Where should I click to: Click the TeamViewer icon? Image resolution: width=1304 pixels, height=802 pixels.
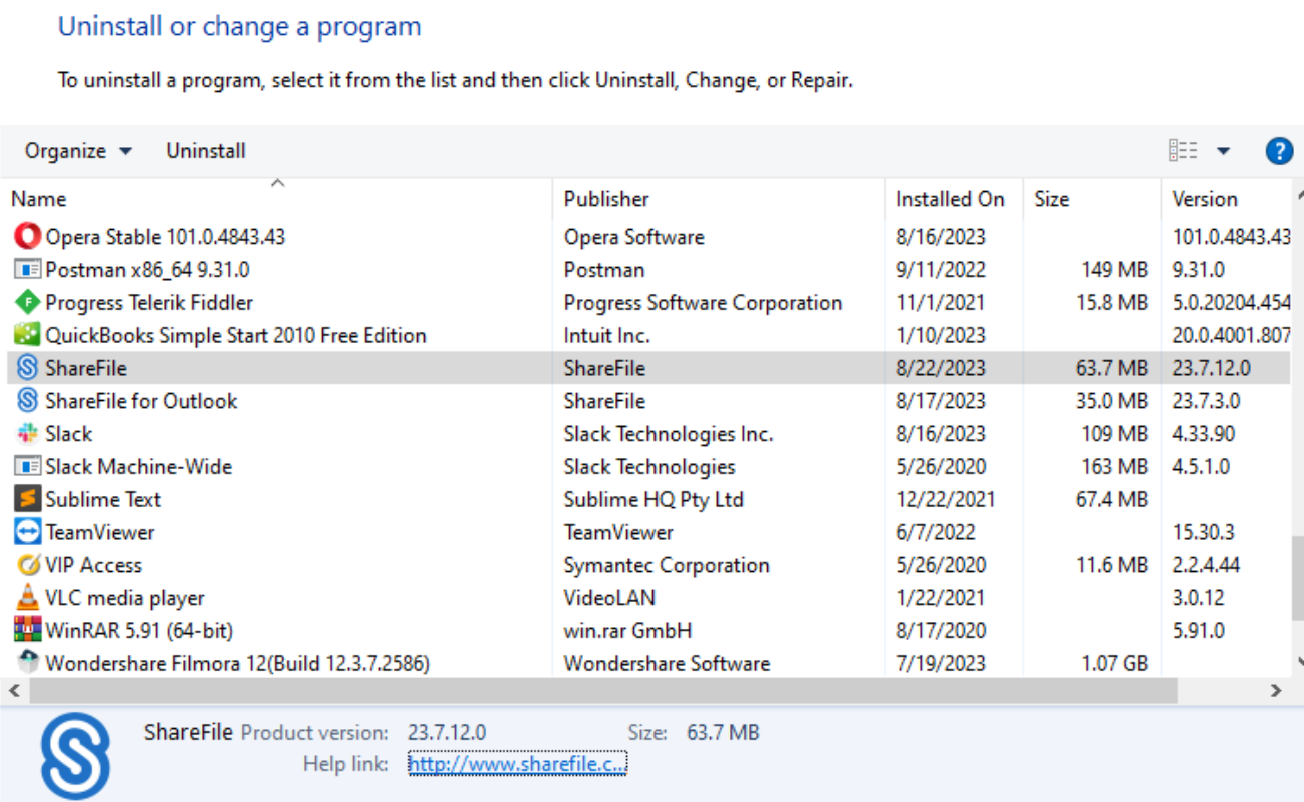(x=28, y=531)
